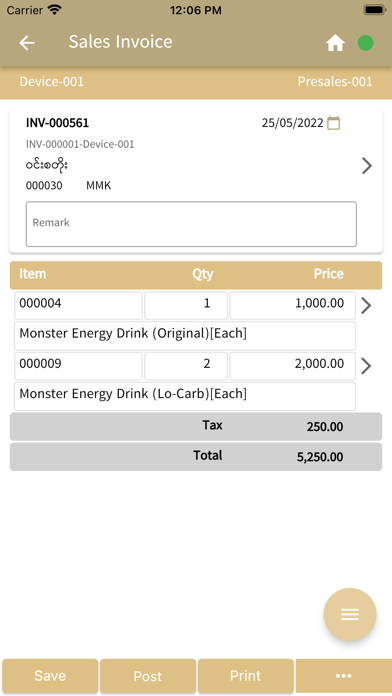Post the sales invoice
This screenshot has width=392, height=696.
pyautogui.click(x=148, y=676)
